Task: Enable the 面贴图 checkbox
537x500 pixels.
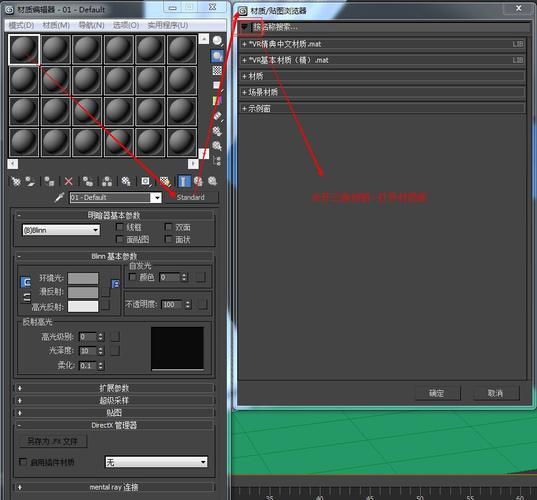Action: click(120, 239)
